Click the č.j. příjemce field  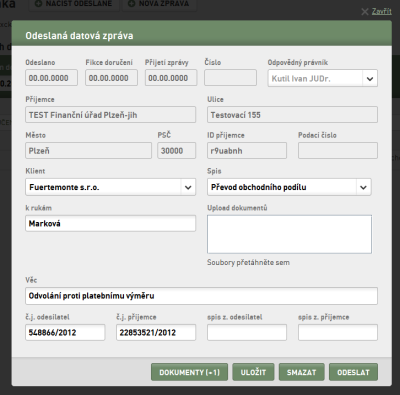[156, 332]
